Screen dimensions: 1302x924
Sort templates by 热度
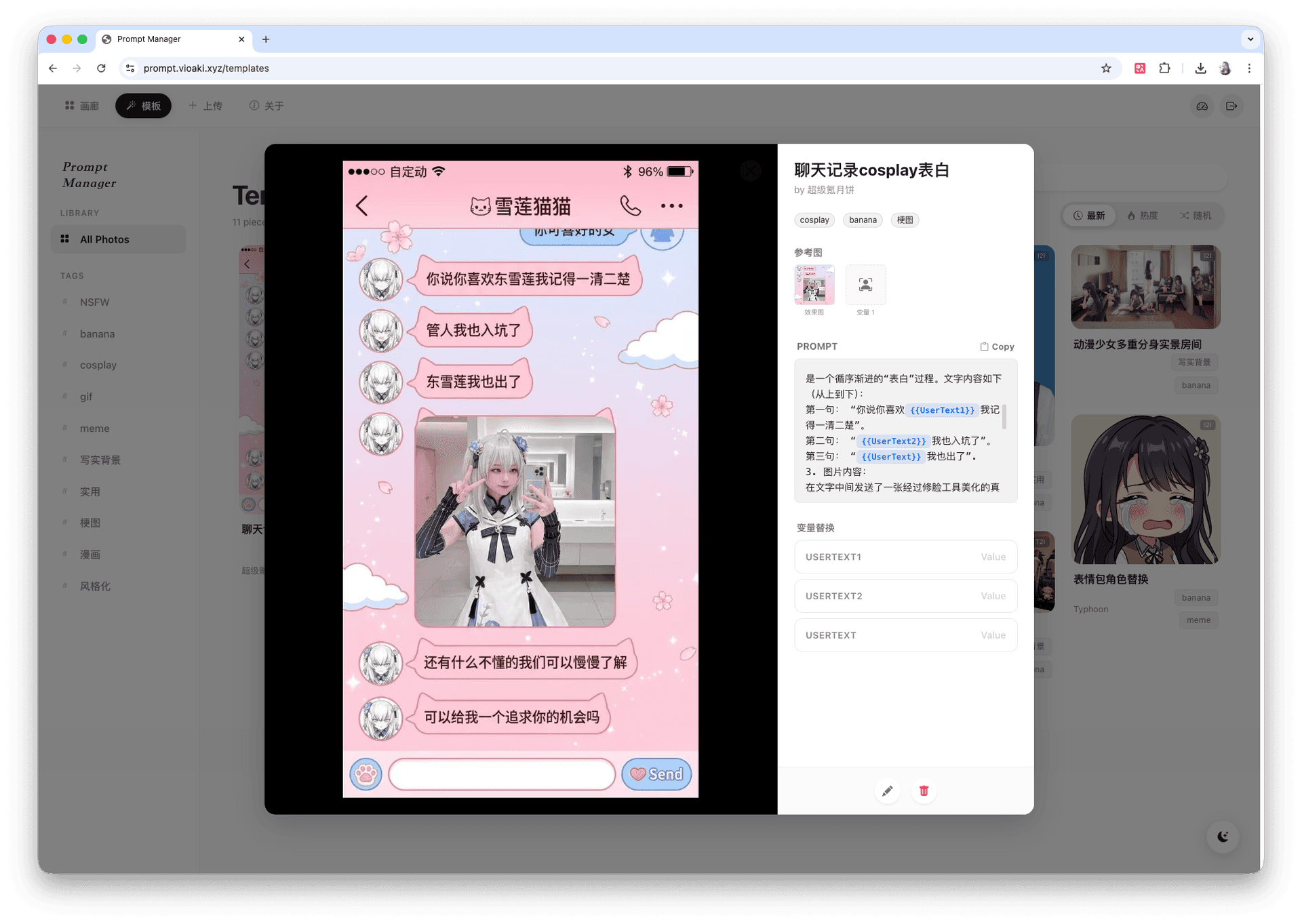[x=1143, y=216]
